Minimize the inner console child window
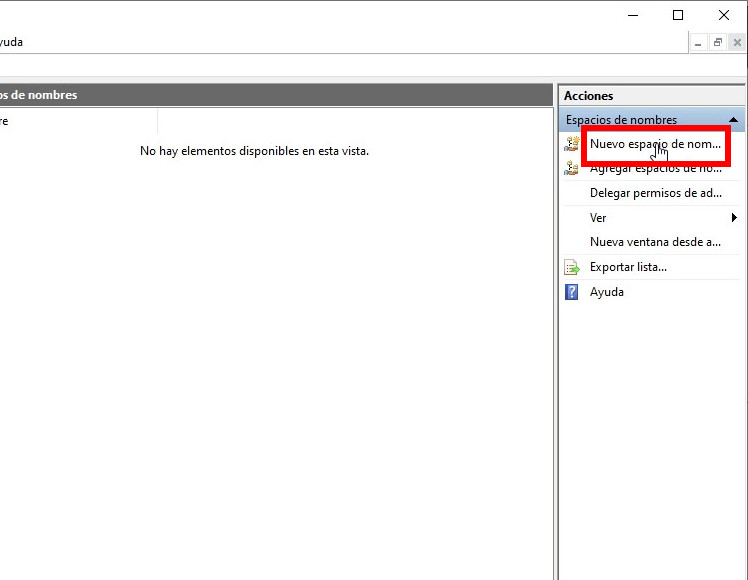 click(699, 43)
